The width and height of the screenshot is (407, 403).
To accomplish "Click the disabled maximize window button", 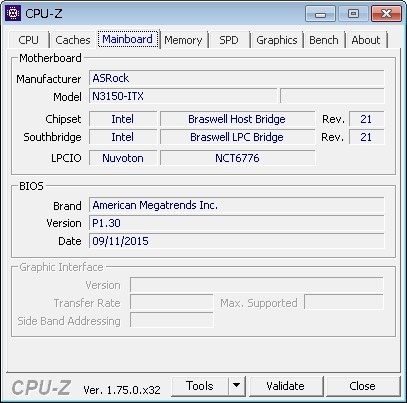I will click(353, 14).
